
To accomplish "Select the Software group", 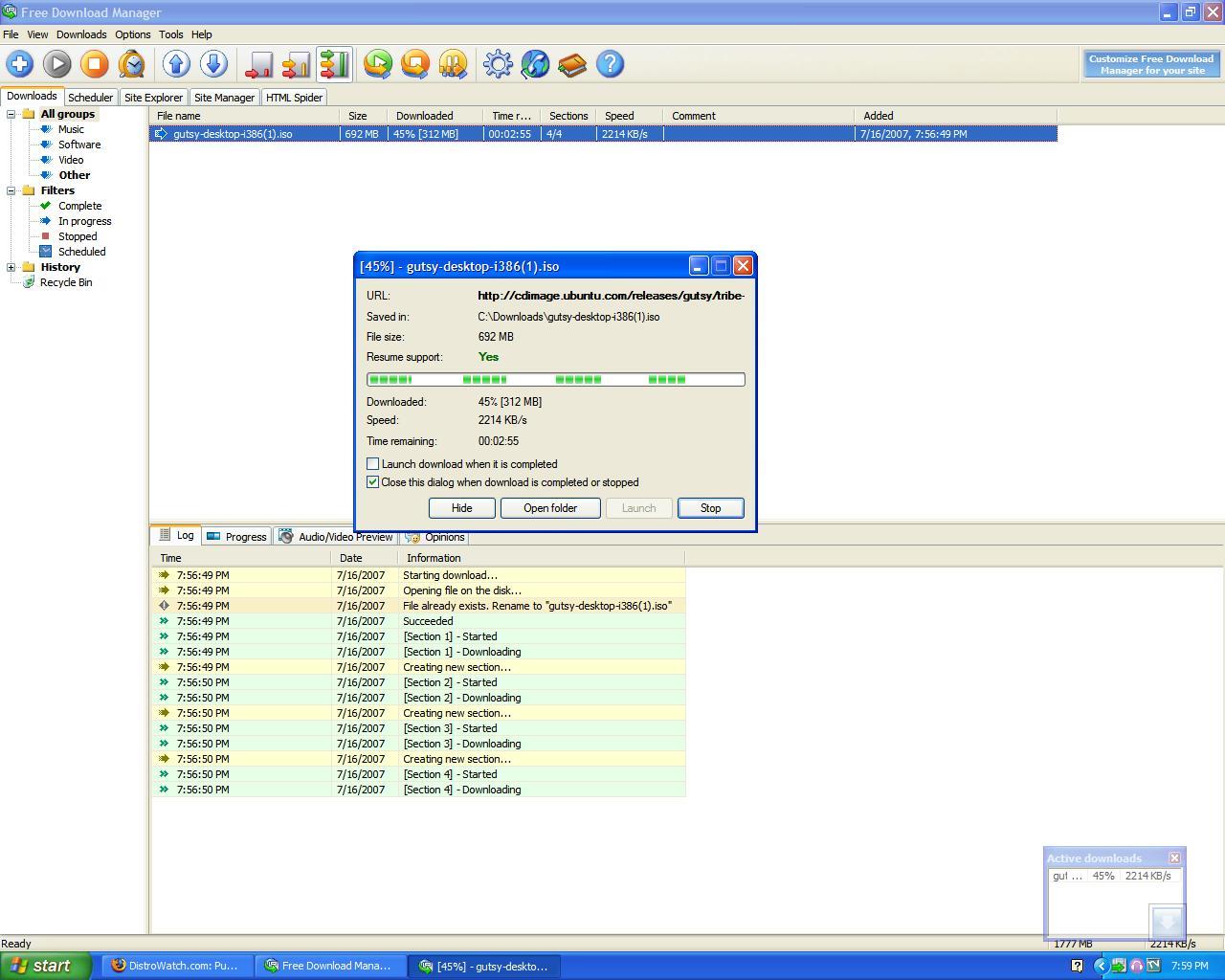I will click(79, 145).
